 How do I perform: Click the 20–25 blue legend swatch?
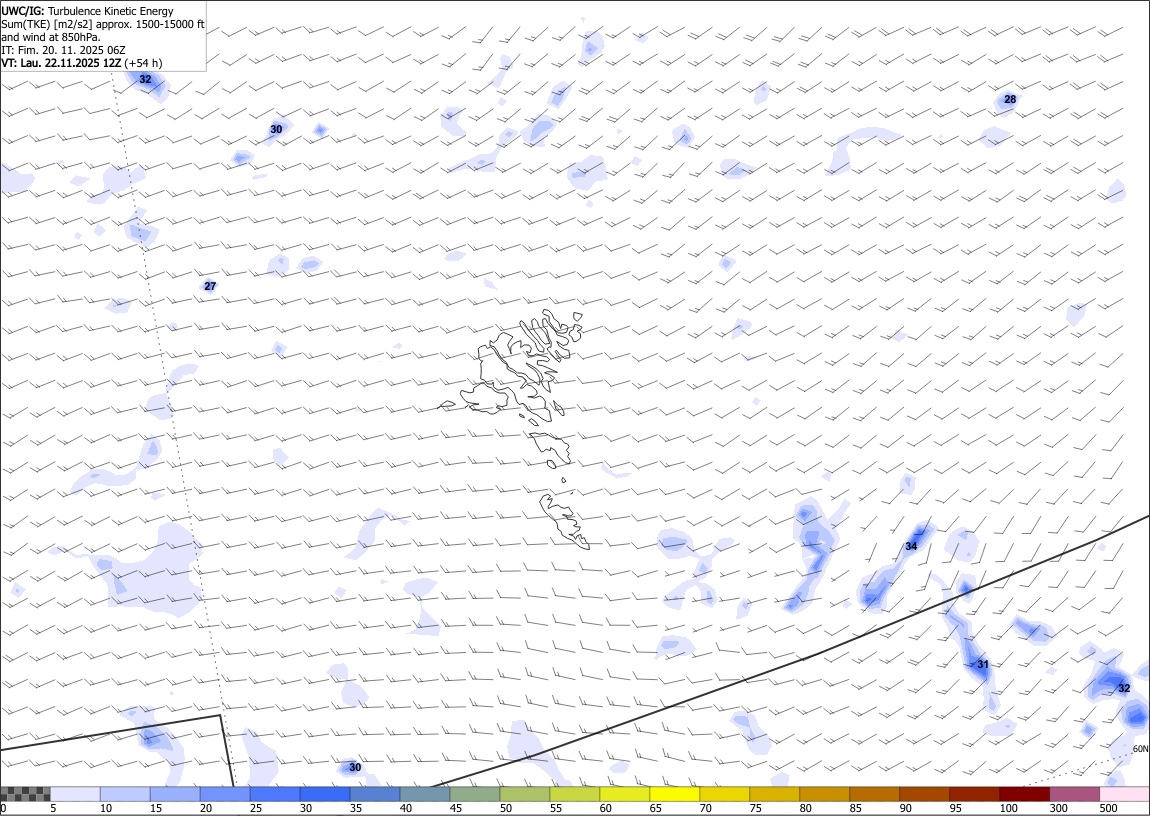click(x=224, y=794)
